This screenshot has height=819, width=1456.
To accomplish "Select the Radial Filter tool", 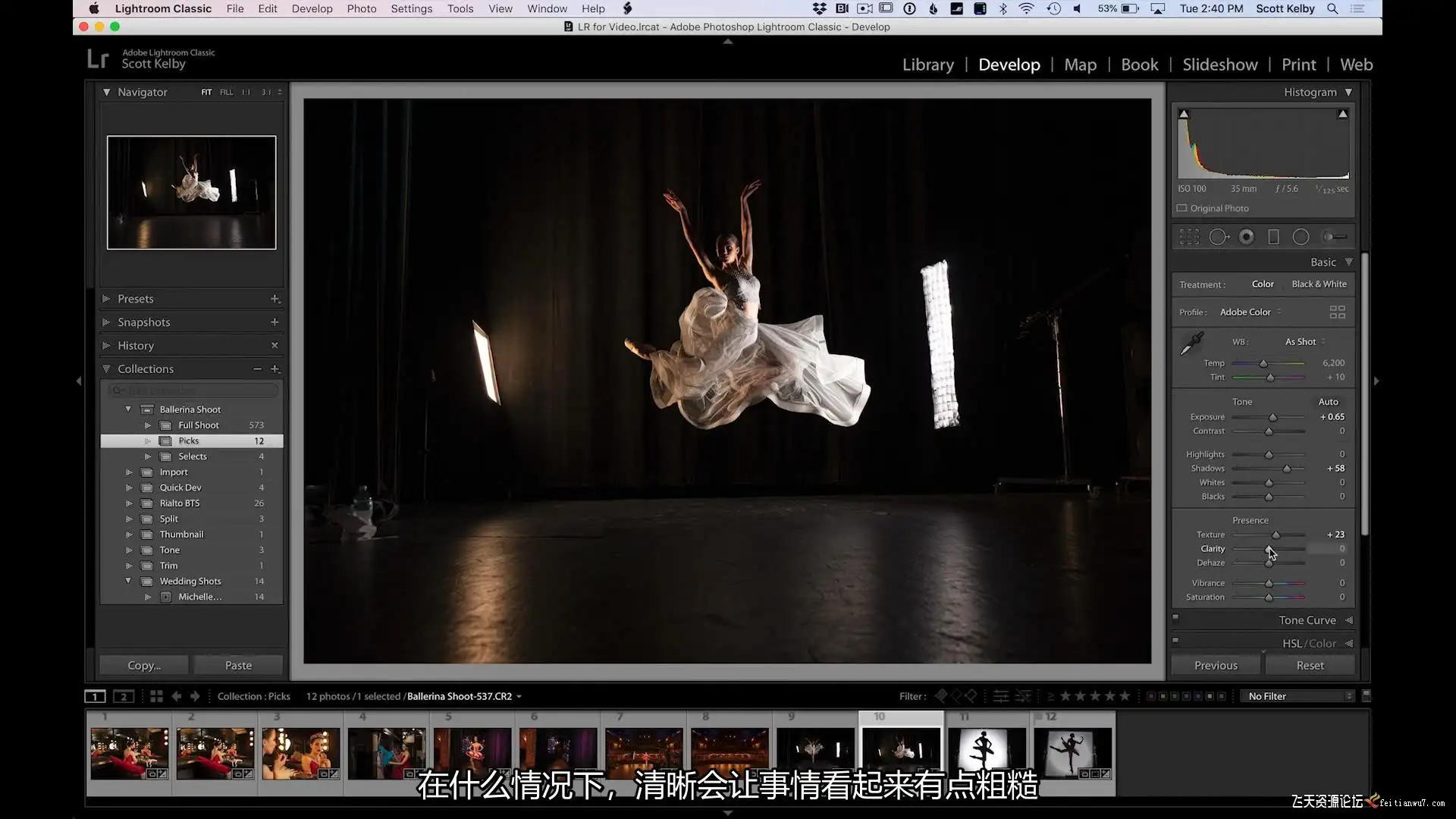I will 1301,237.
